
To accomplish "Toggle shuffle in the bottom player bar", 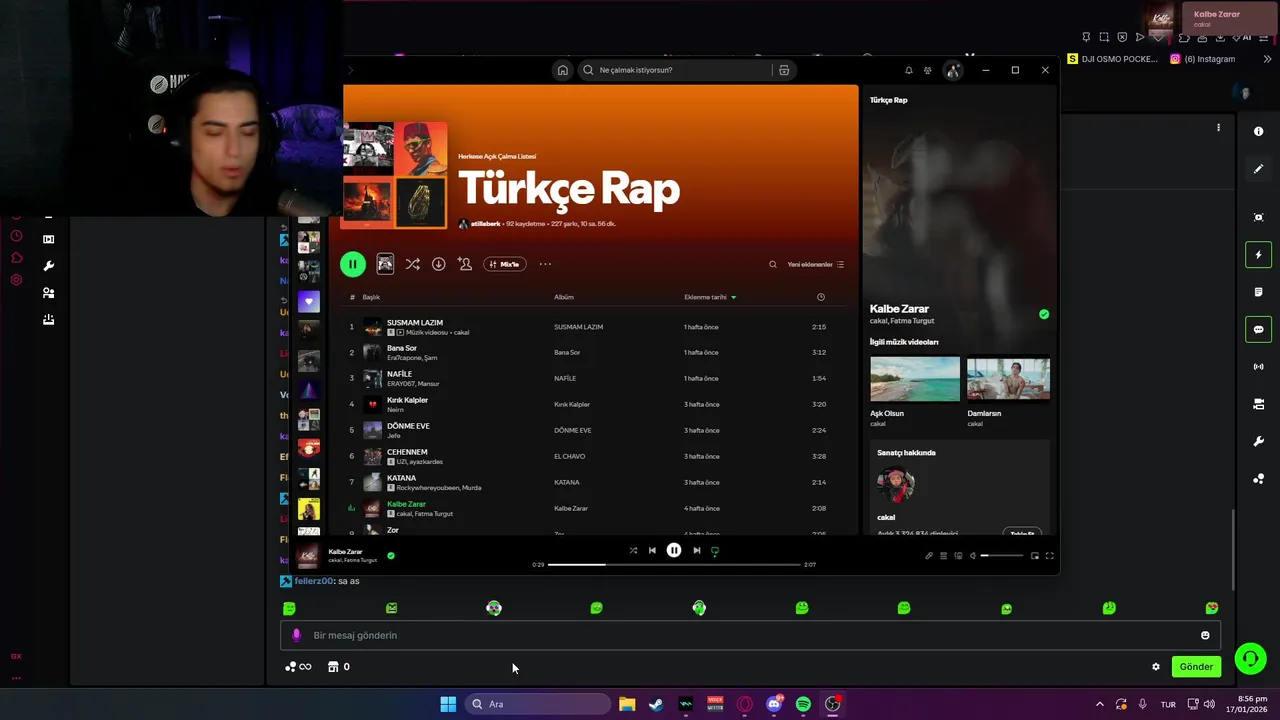I will (x=633, y=550).
